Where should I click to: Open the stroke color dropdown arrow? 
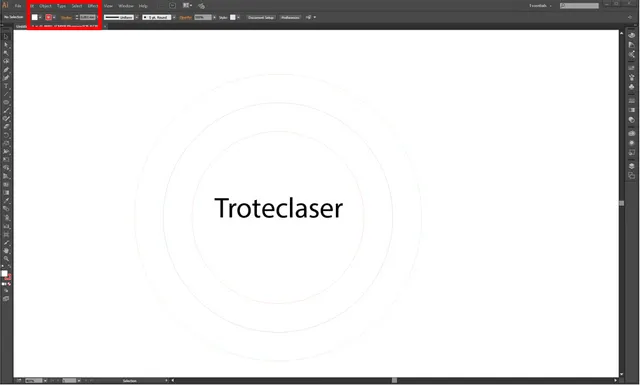point(54,18)
